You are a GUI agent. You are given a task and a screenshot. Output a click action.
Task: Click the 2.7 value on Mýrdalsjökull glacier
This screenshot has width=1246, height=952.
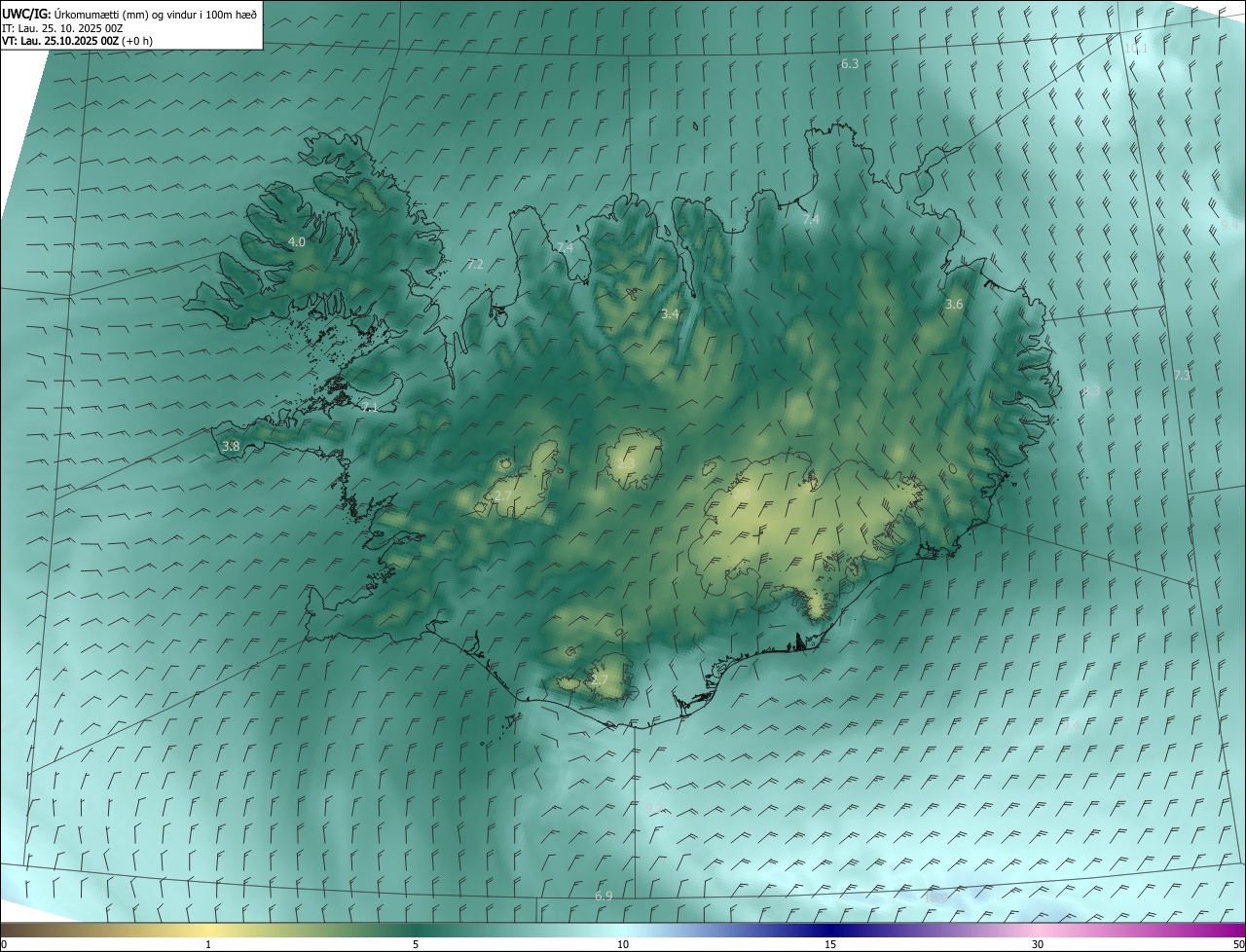pos(600,679)
